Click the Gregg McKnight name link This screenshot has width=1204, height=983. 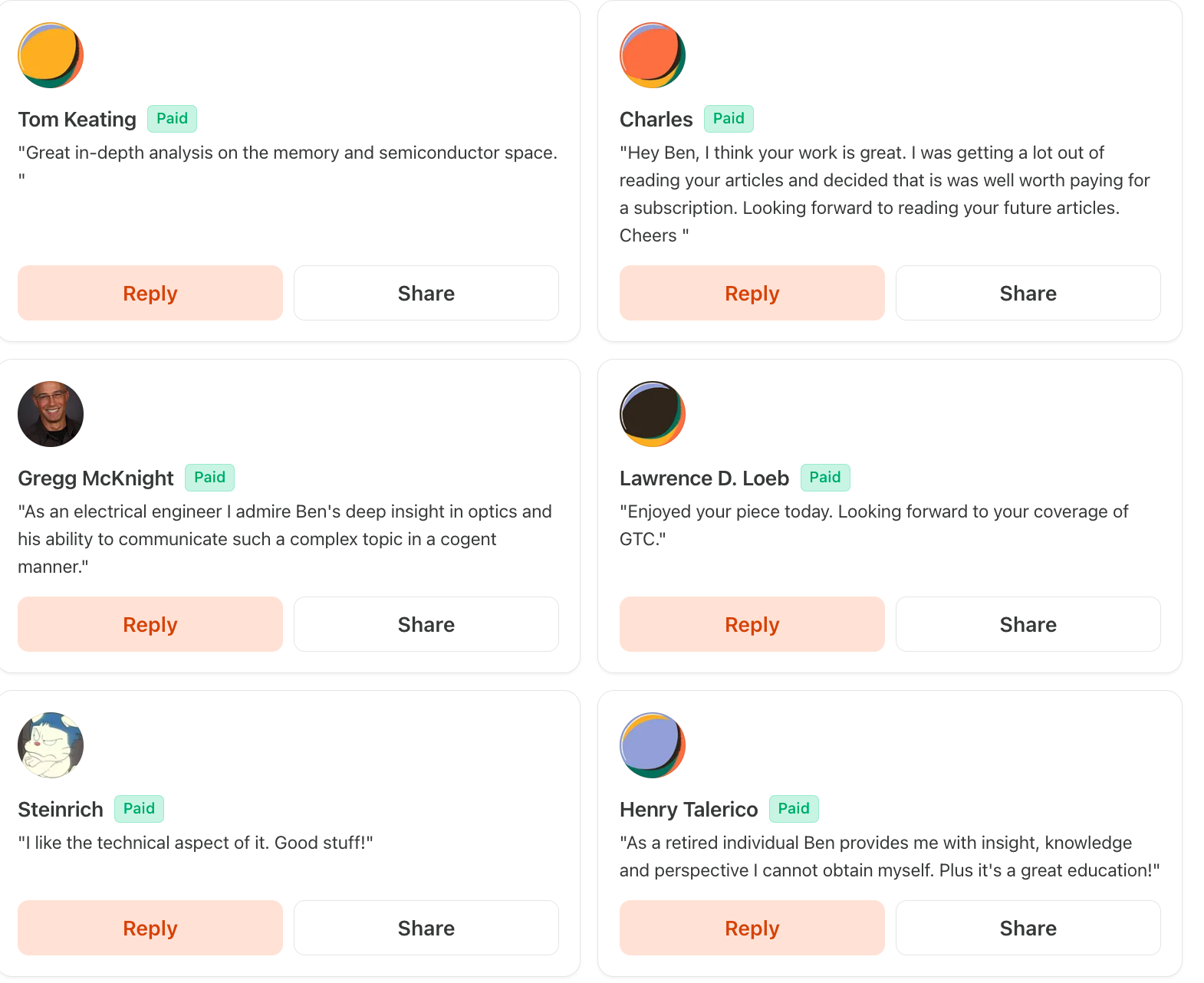[x=96, y=478]
